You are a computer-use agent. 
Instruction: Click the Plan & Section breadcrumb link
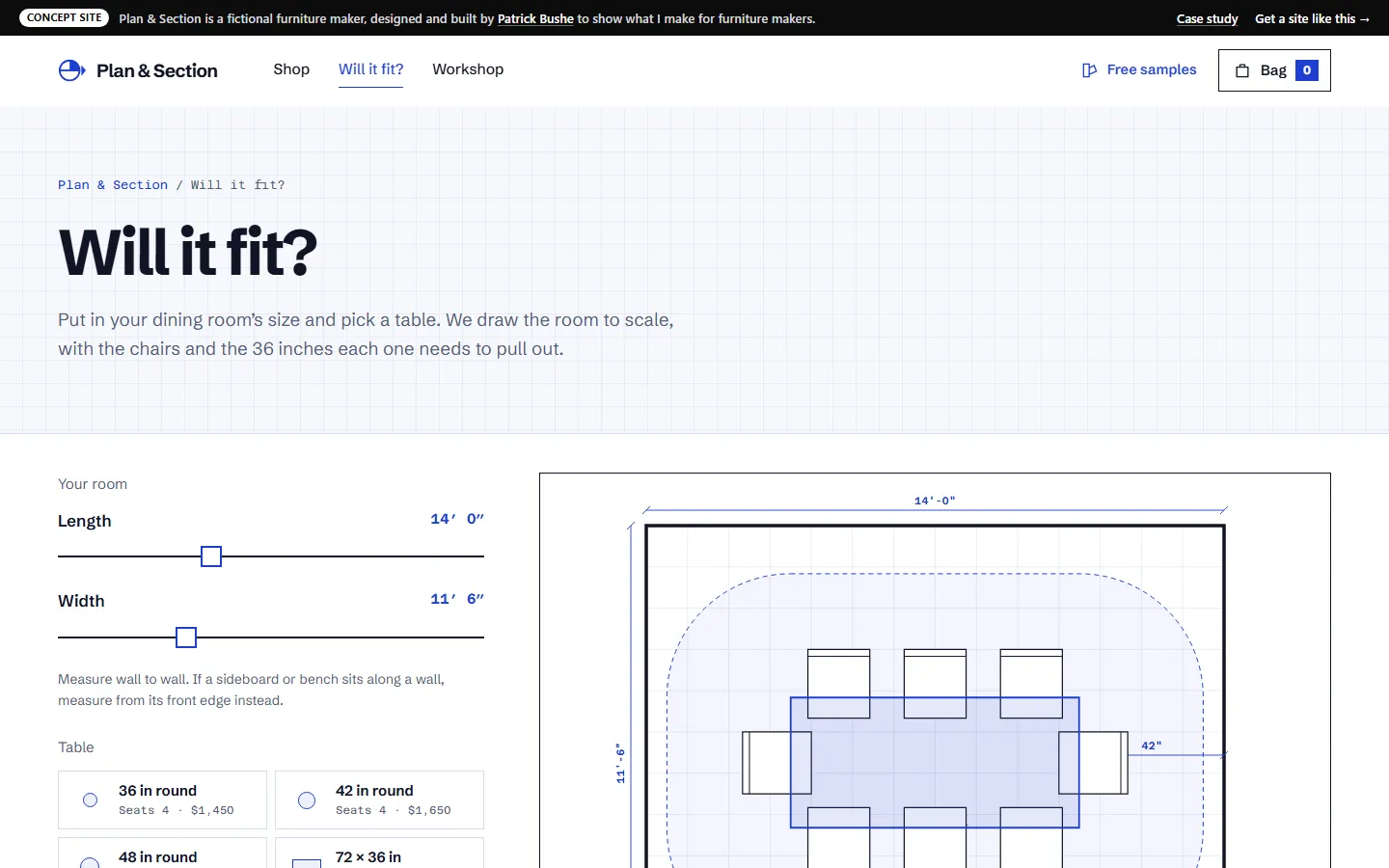pos(113,185)
